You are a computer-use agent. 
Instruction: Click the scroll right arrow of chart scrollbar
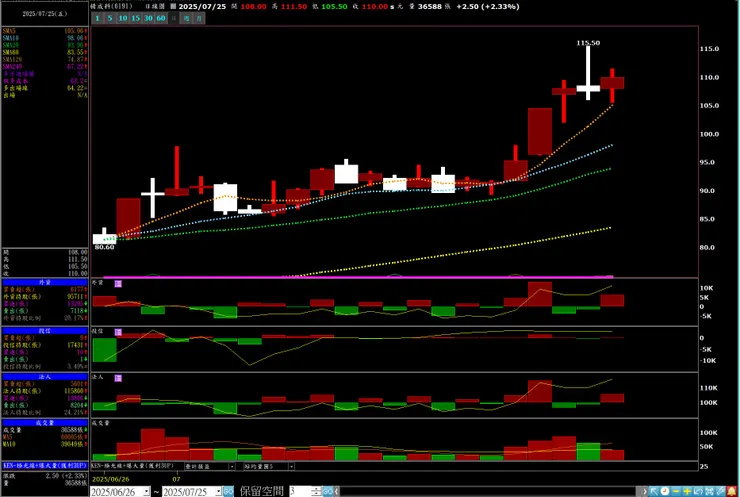[x=645, y=491]
